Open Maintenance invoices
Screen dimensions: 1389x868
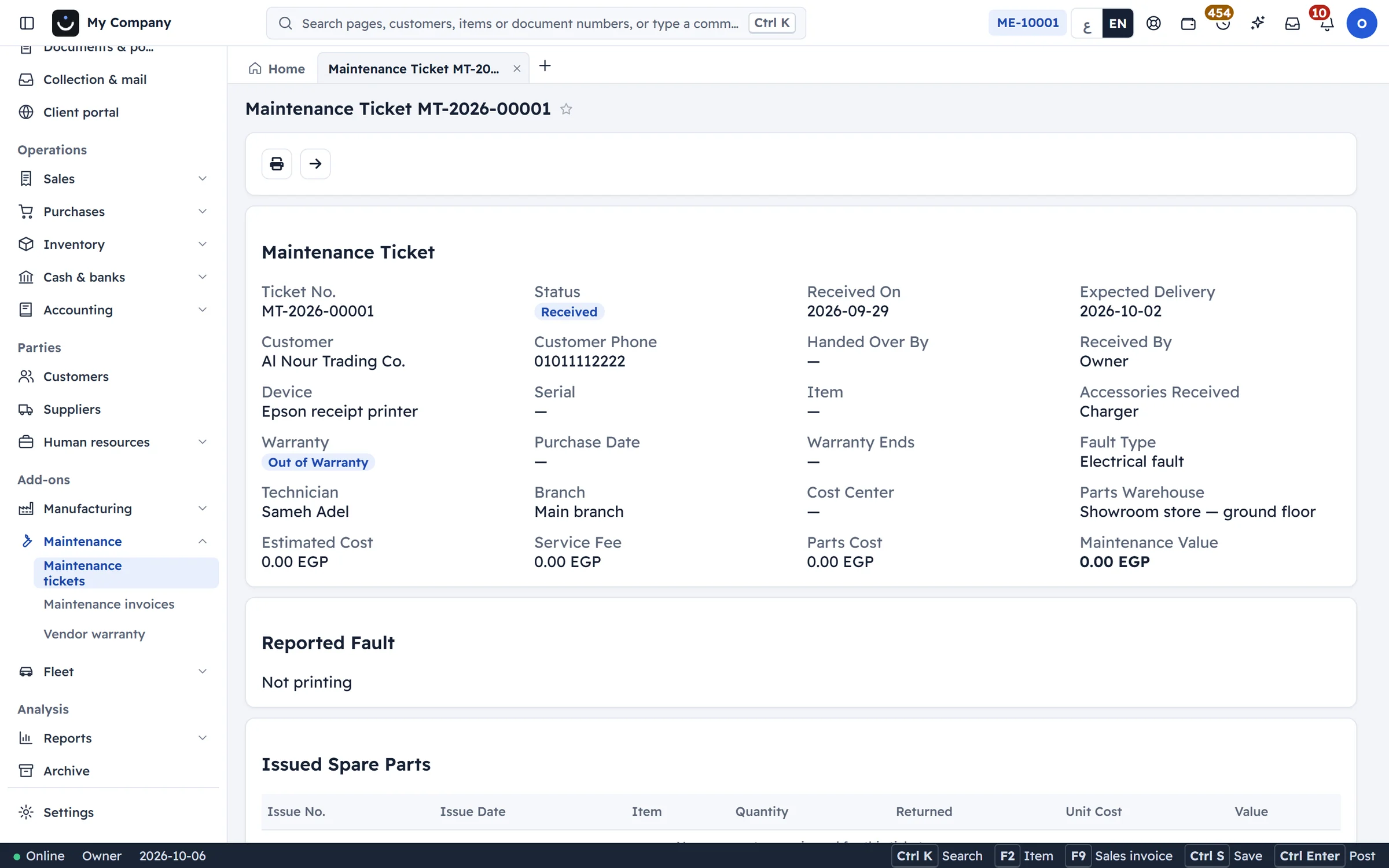point(126,604)
